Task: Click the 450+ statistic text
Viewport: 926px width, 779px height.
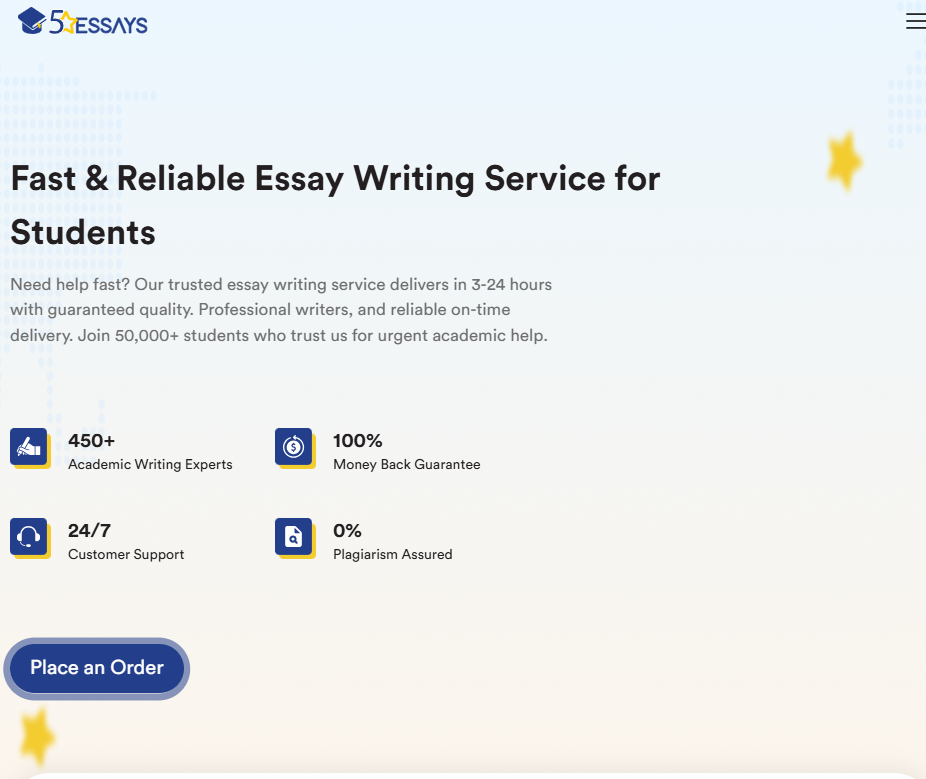Action: [x=92, y=440]
